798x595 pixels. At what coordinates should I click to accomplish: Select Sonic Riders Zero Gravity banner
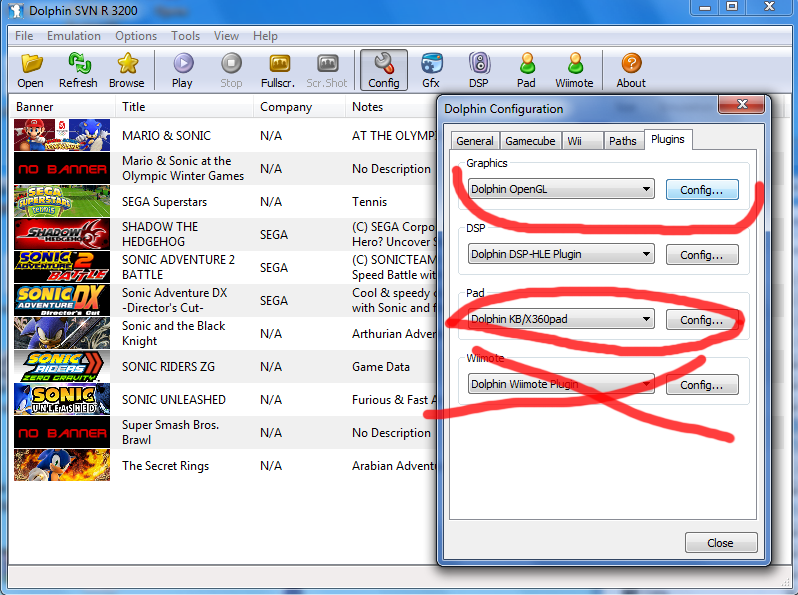tap(62, 366)
